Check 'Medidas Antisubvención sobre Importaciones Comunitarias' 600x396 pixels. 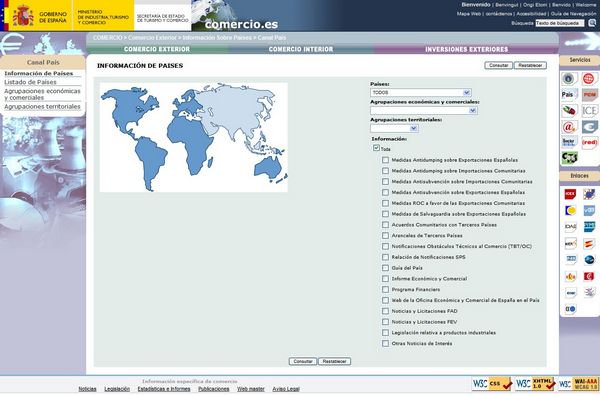385,182
